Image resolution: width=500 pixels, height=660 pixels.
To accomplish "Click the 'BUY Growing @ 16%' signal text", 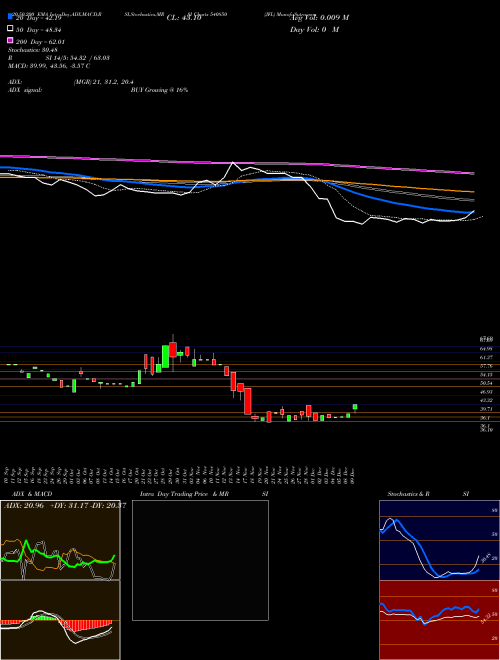I will pos(159,90).
